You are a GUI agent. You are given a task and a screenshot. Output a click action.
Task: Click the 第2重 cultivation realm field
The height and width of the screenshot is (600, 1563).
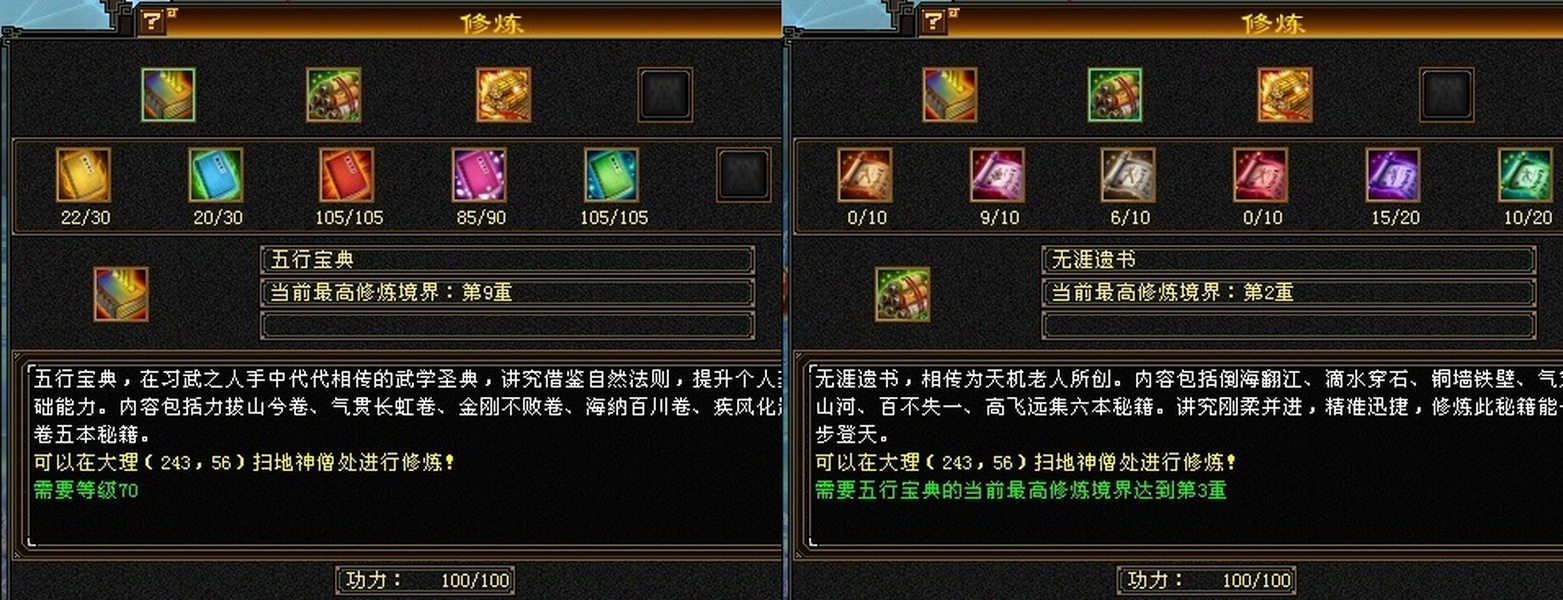1289,293
